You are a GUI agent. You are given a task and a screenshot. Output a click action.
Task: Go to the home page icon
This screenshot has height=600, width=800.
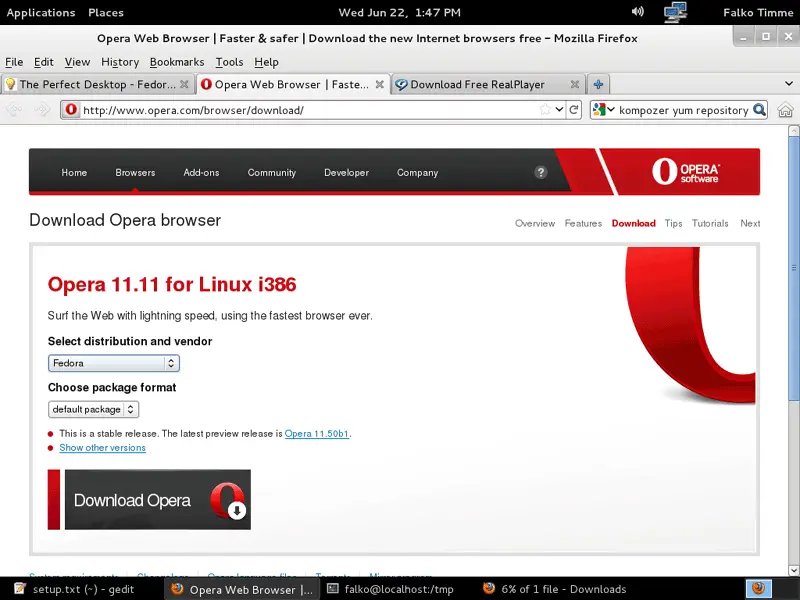(786, 110)
